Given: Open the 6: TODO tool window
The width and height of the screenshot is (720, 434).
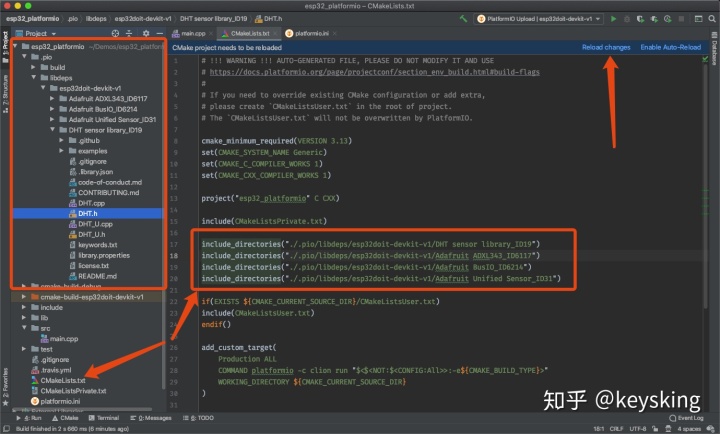Looking at the screenshot, I should click(198, 418).
